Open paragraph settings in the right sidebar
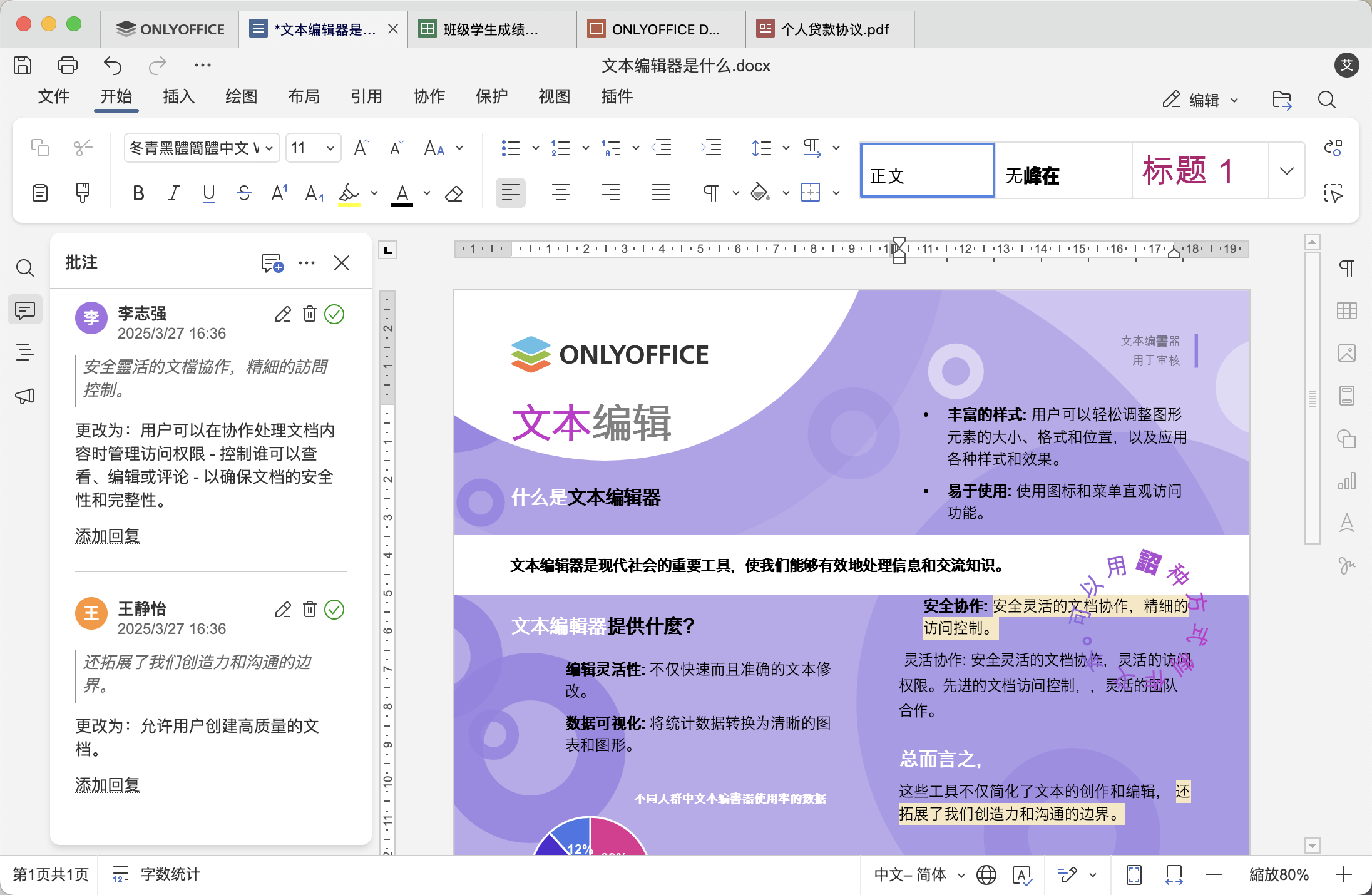1372x895 pixels. pyautogui.click(x=1346, y=267)
